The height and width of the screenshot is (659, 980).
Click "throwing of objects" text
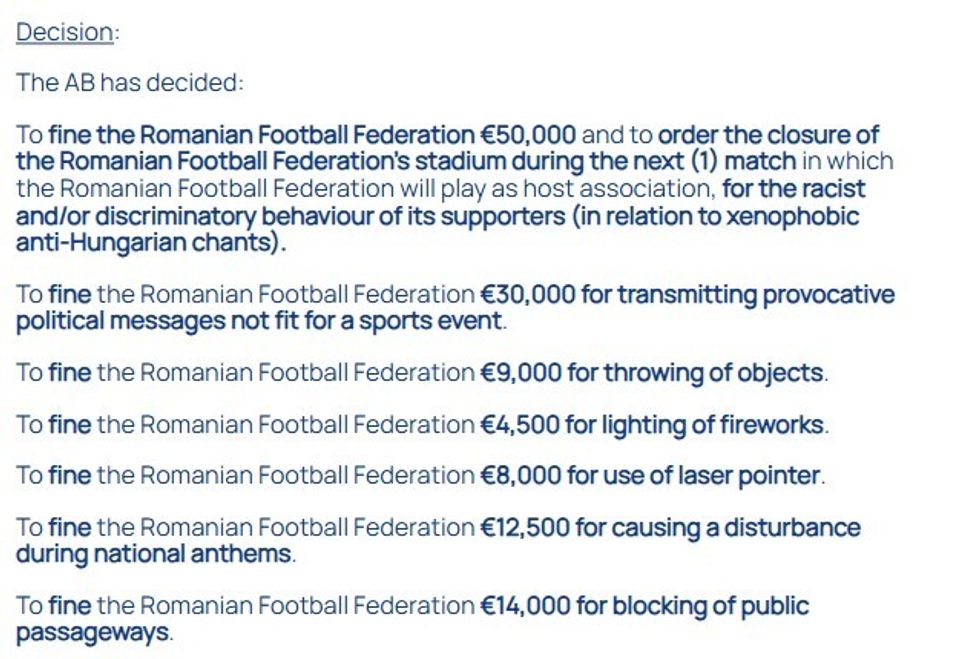[724, 373]
